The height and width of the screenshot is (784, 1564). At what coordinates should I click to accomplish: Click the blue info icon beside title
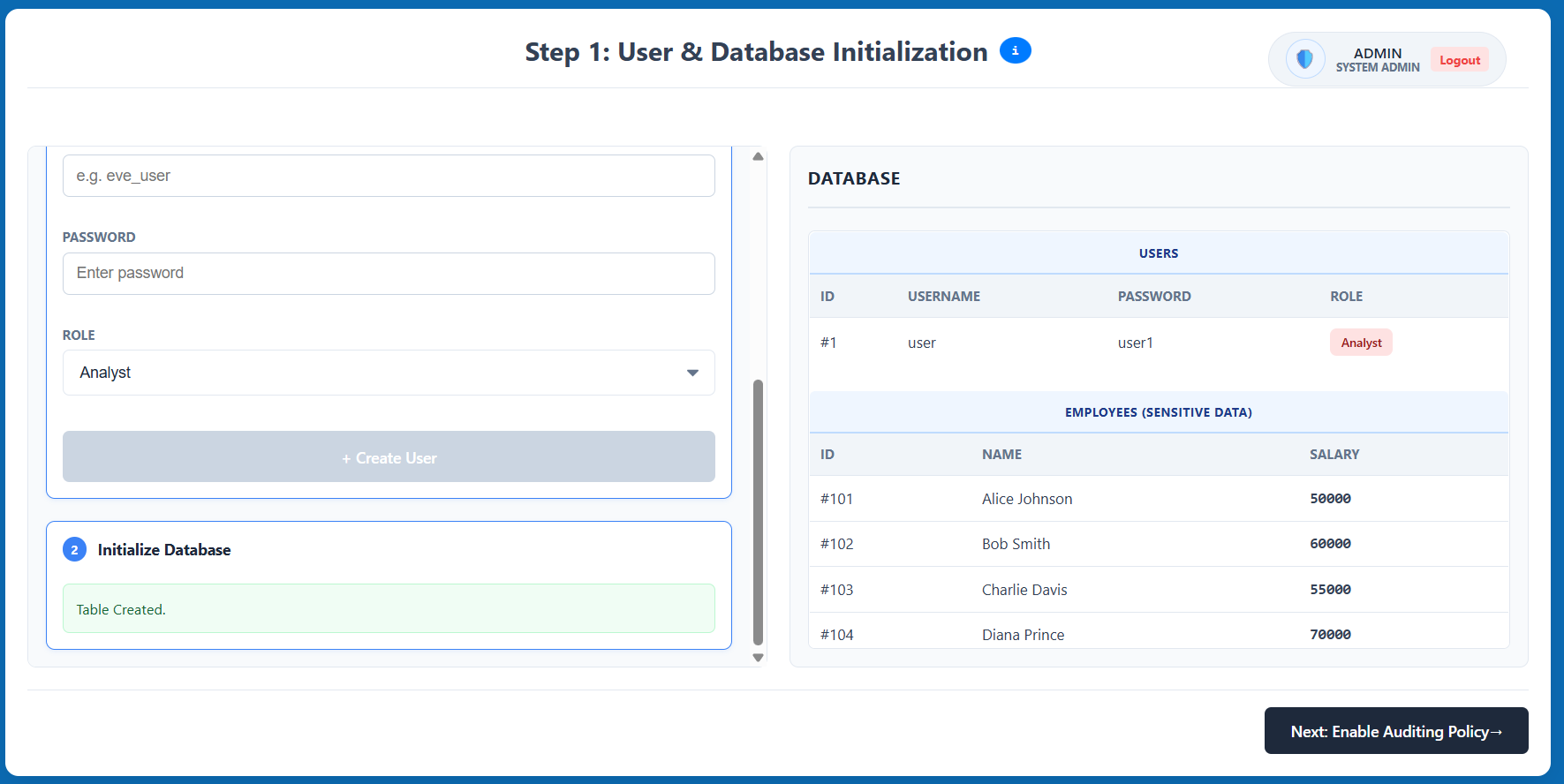pos(1015,51)
